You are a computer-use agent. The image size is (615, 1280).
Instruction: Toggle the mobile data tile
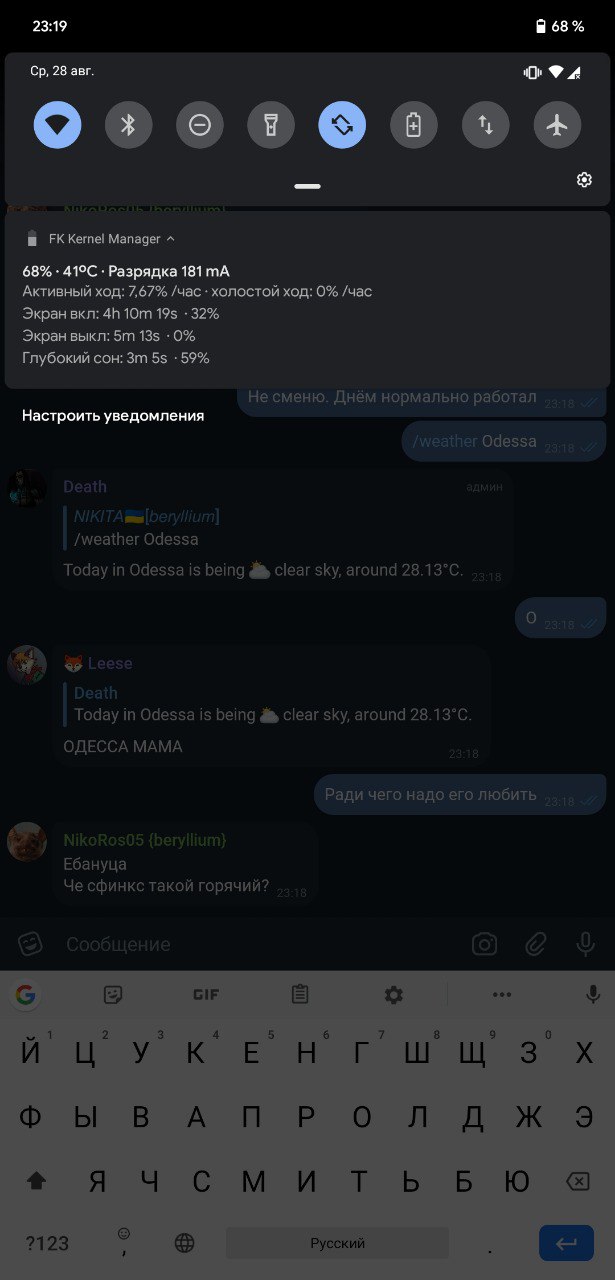tap(485, 125)
